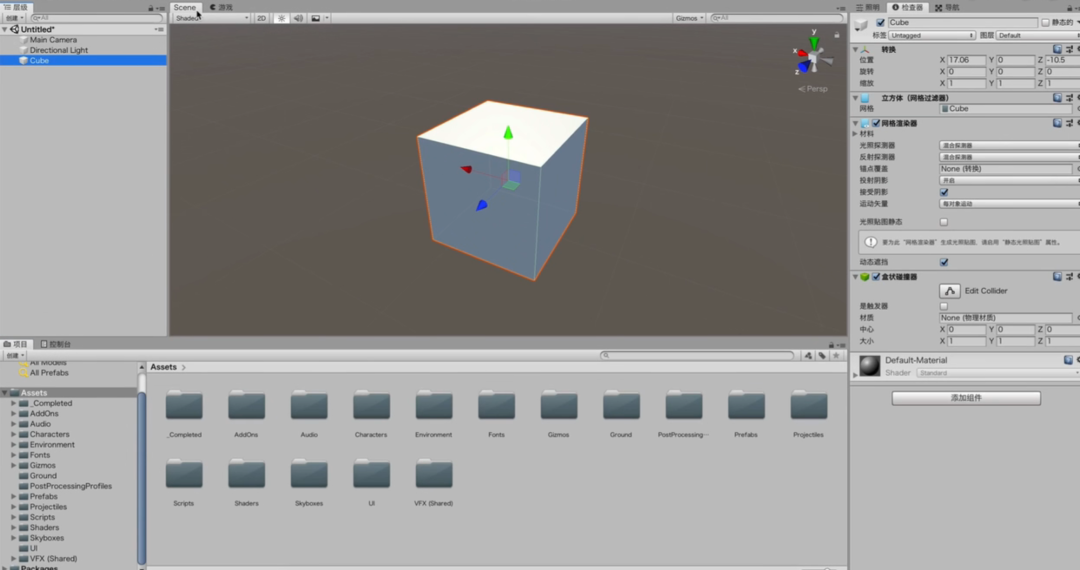Lock the Hierarchy panel with the padlock icon
The width and height of the screenshot is (1080, 570).
[x=151, y=8]
